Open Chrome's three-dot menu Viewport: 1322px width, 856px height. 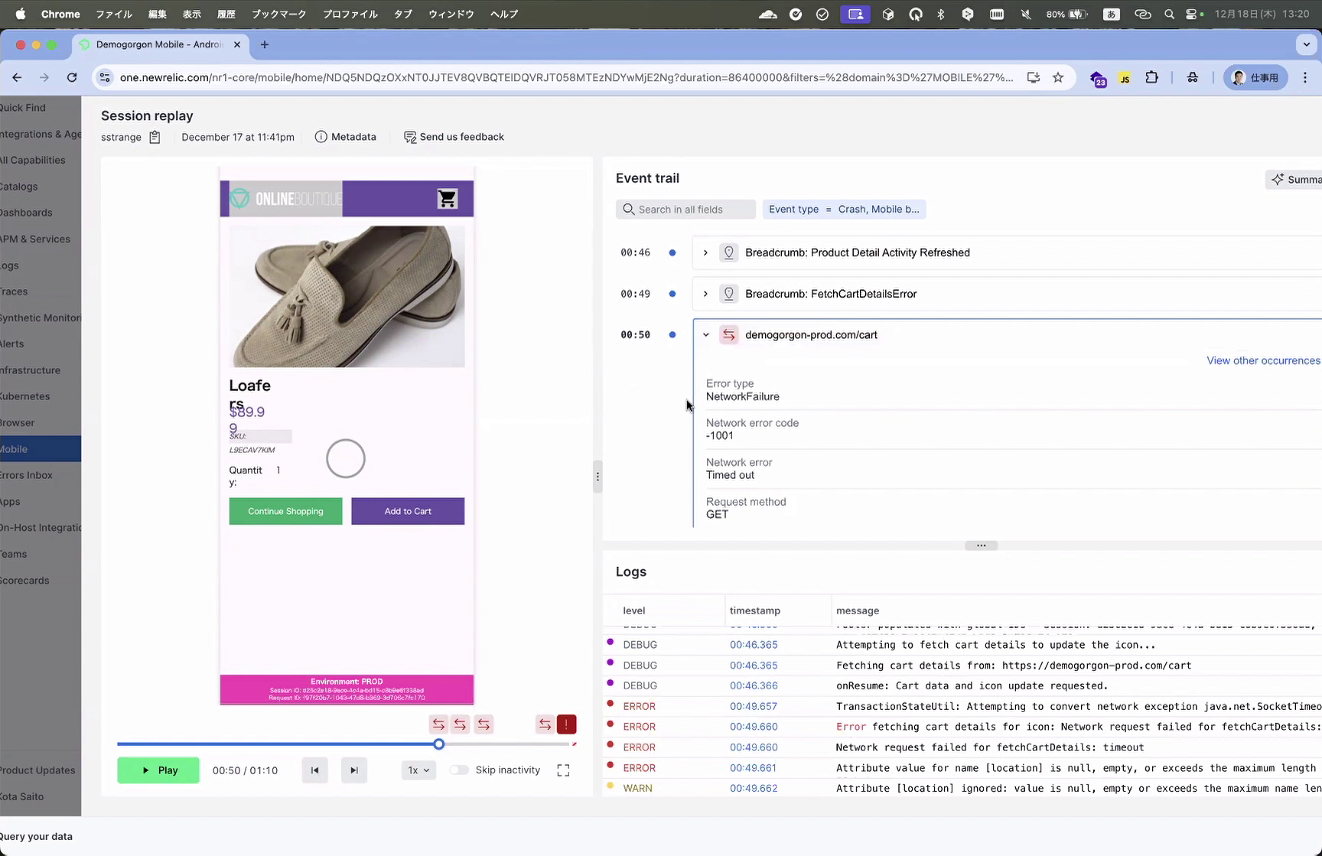1305,77
